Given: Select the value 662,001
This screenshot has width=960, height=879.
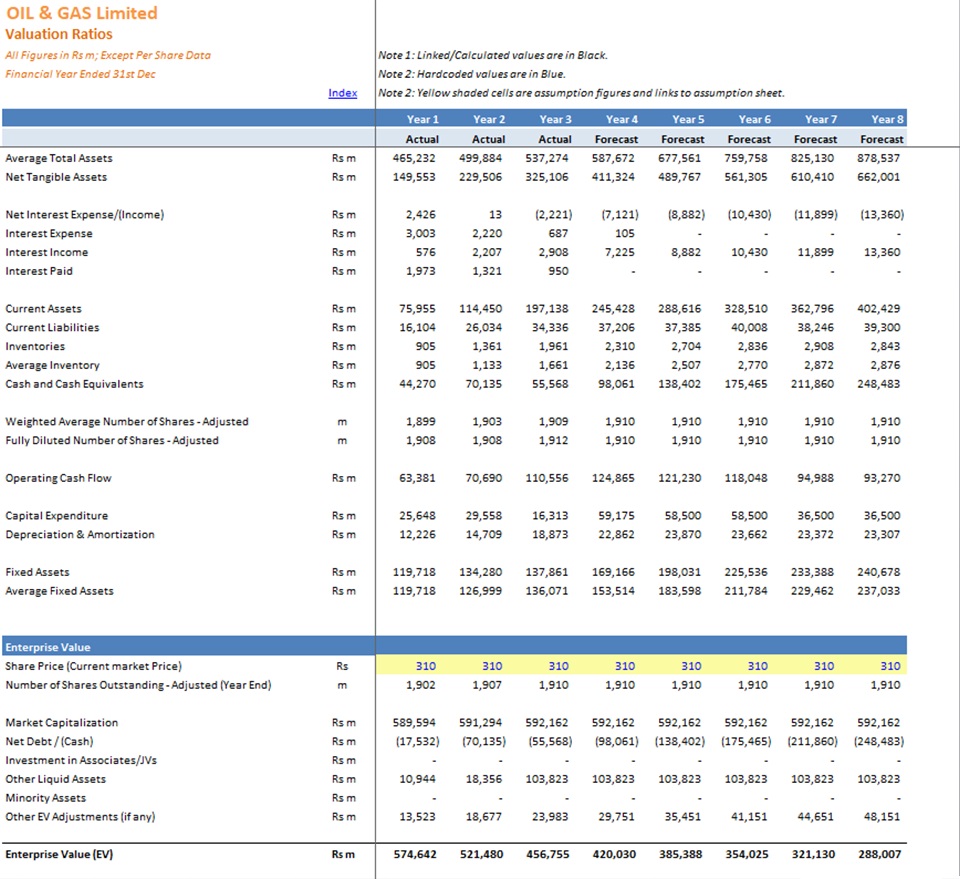Looking at the screenshot, I should [879, 177].
